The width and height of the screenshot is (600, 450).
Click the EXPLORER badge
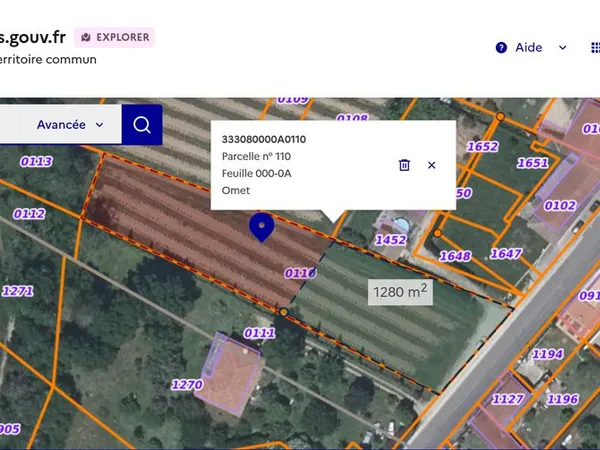(114, 37)
